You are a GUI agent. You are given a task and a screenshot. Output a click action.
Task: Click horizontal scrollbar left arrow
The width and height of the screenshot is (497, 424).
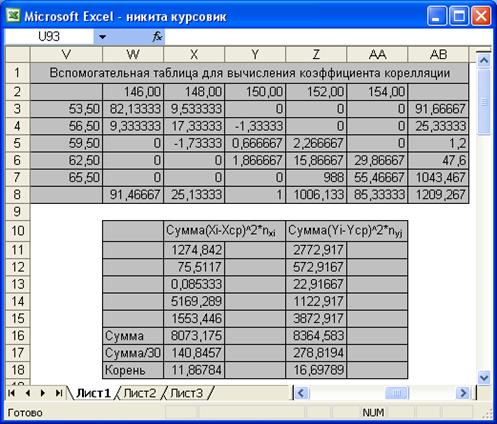pyautogui.click(x=301, y=393)
